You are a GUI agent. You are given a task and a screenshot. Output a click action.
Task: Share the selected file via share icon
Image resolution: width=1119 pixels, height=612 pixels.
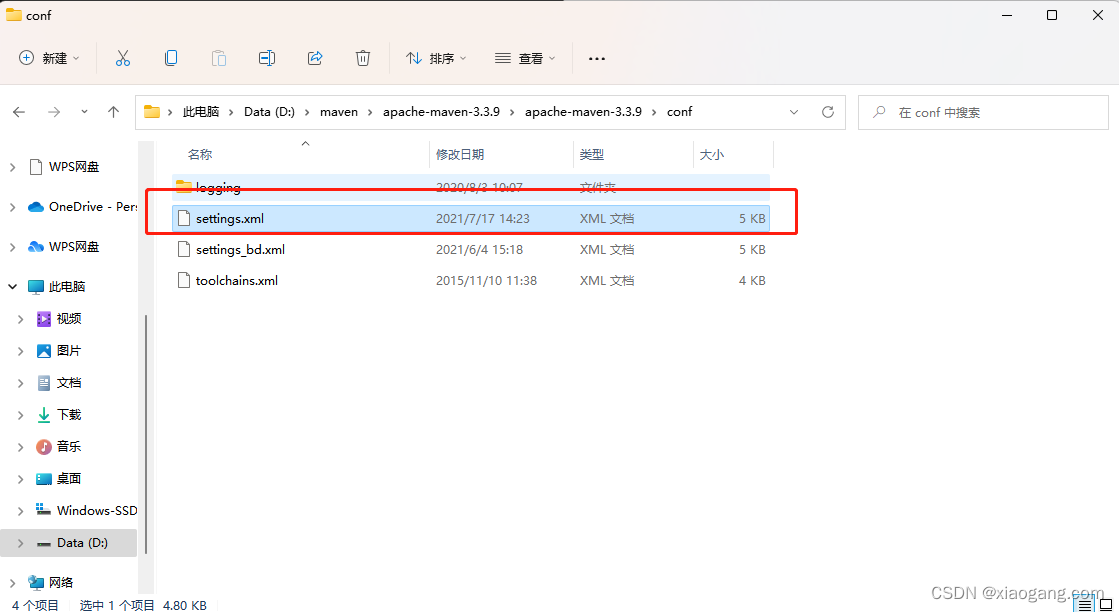(x=314, y=58)
